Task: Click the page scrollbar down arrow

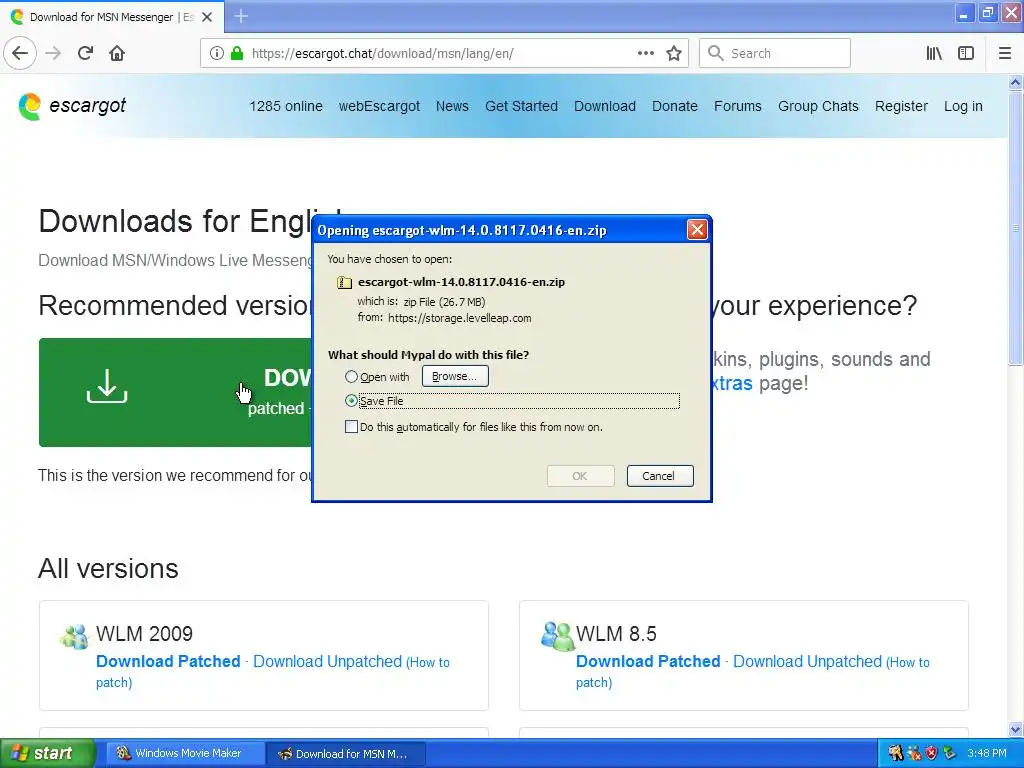Action: (x=1016, y=729)
